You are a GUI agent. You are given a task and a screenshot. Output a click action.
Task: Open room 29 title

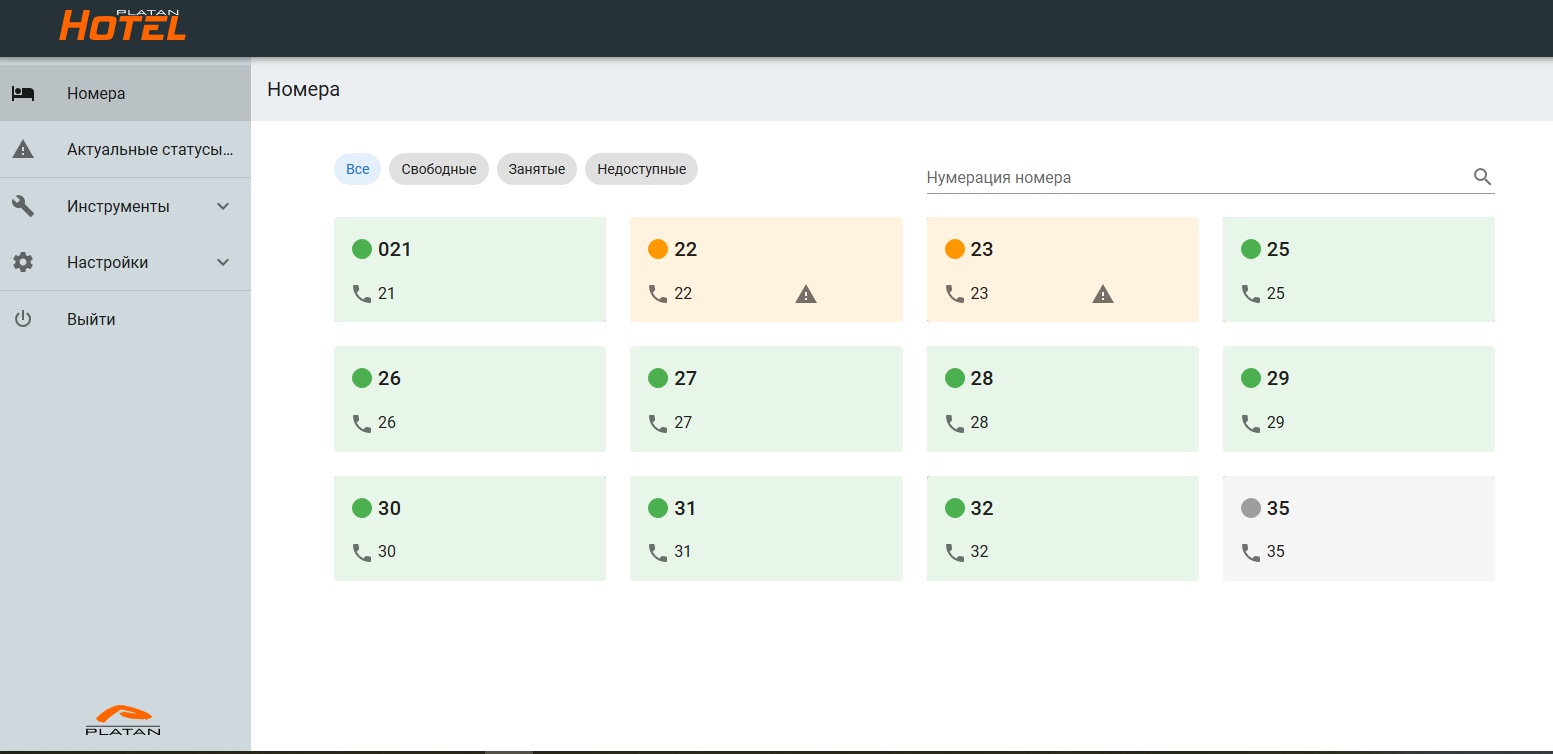[x=1278, y=378]
